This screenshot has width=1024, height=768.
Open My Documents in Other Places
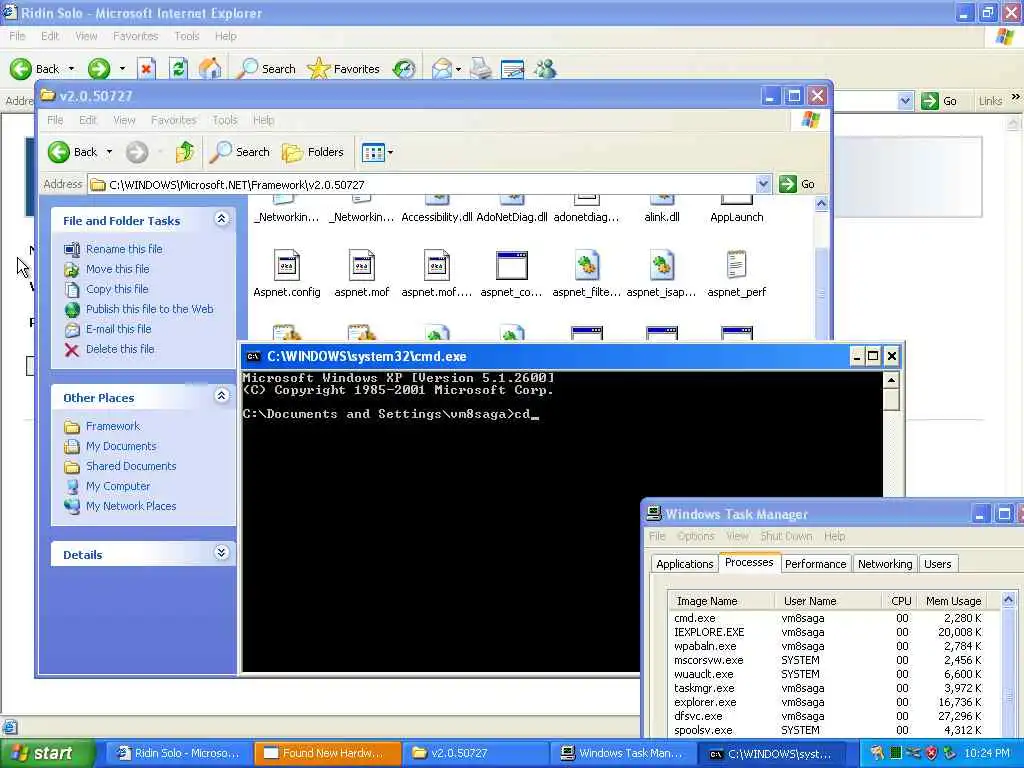[x=121, y=446]
